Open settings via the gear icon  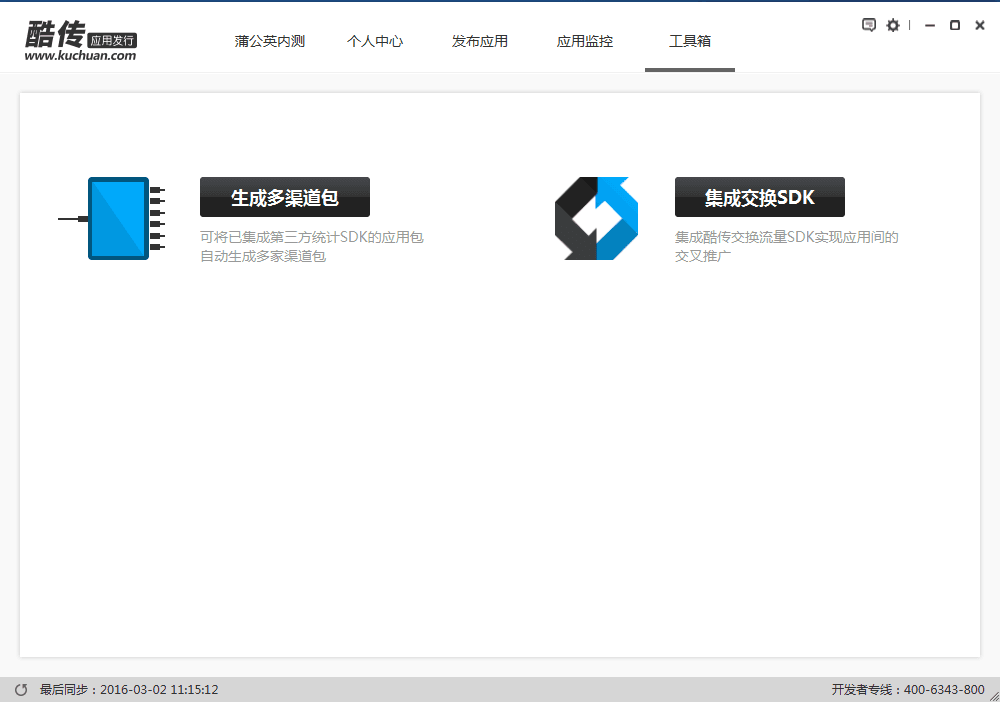[893, 25]
